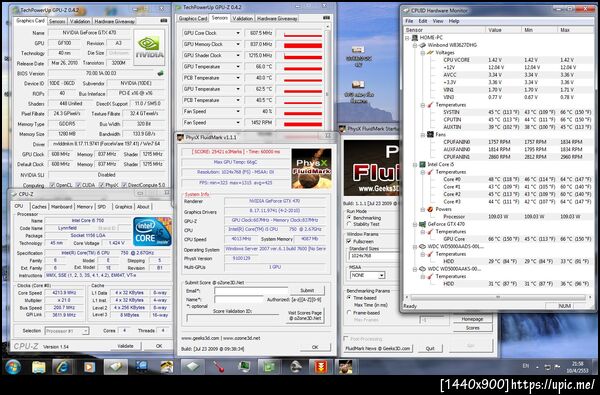This screenshot has height=395, width=600.
Task: Launch Internet Explorer from the taskbar
Action: click(62, 367)
